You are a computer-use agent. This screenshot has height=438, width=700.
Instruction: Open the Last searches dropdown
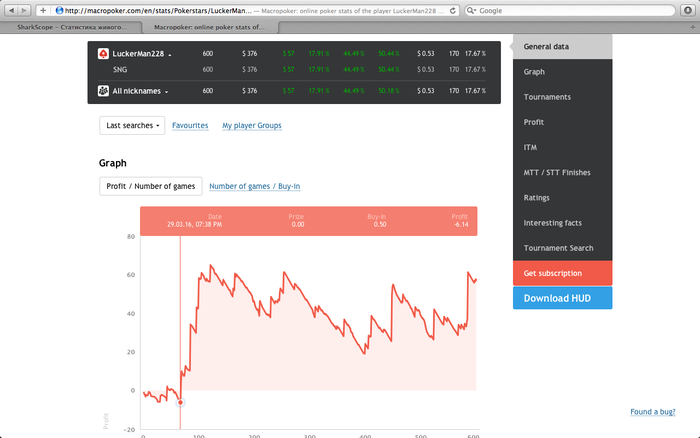pyautogui.click(x=132, y=125)
